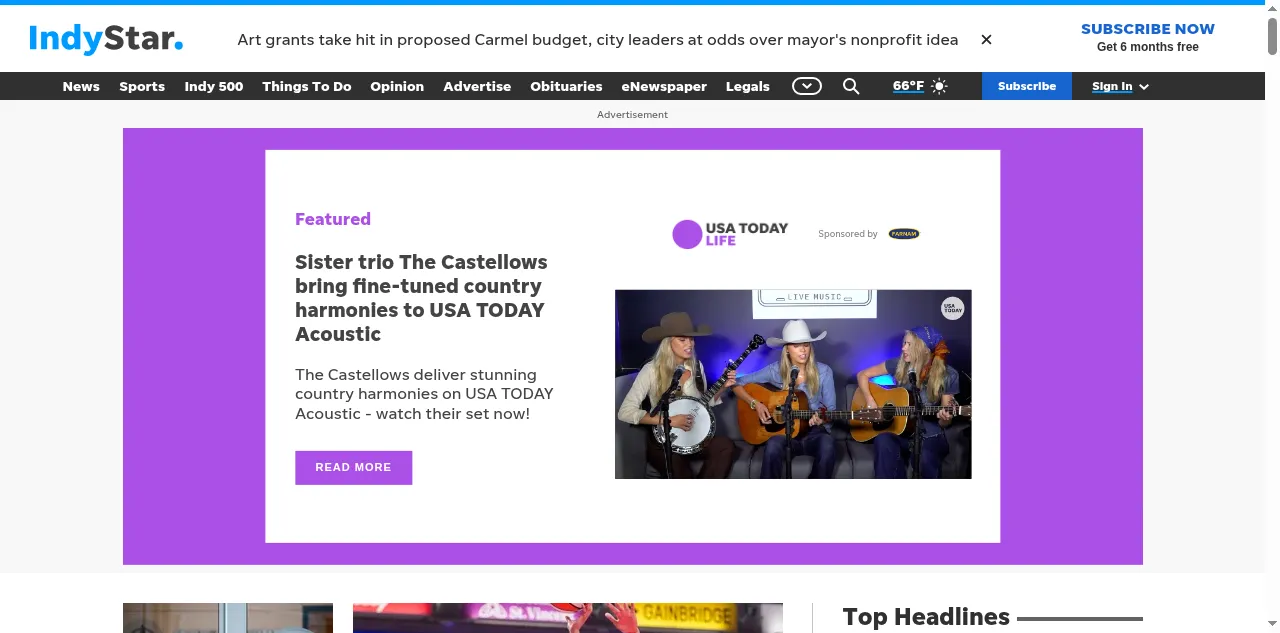Go to the Advertise page
The width and height of the screenshot is (1280, 633).
point(477,86)
